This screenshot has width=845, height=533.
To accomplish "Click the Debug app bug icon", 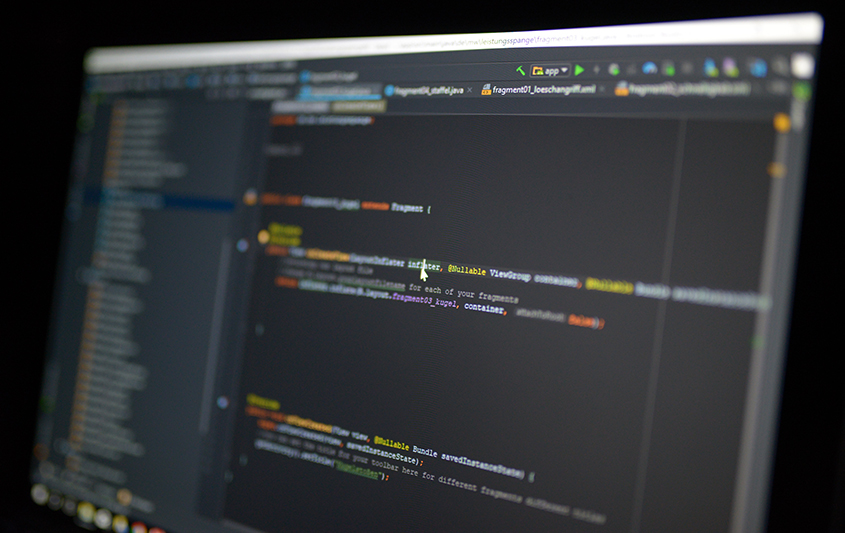I will click(614, 69).
